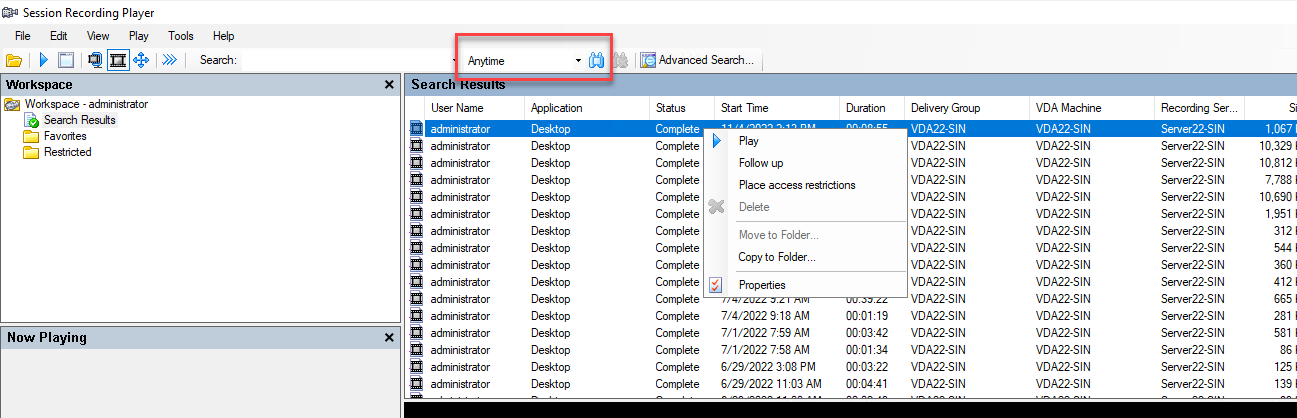1297x418 pixels.
Task: Choose Play from the context menu
Action: 805,141
